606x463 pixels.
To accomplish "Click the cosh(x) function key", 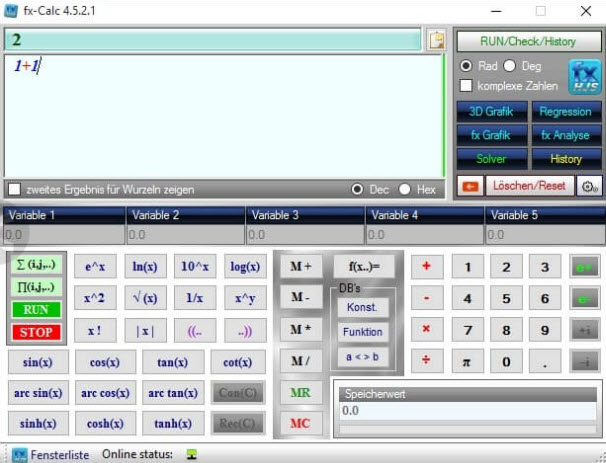I will tap(105, 424).
